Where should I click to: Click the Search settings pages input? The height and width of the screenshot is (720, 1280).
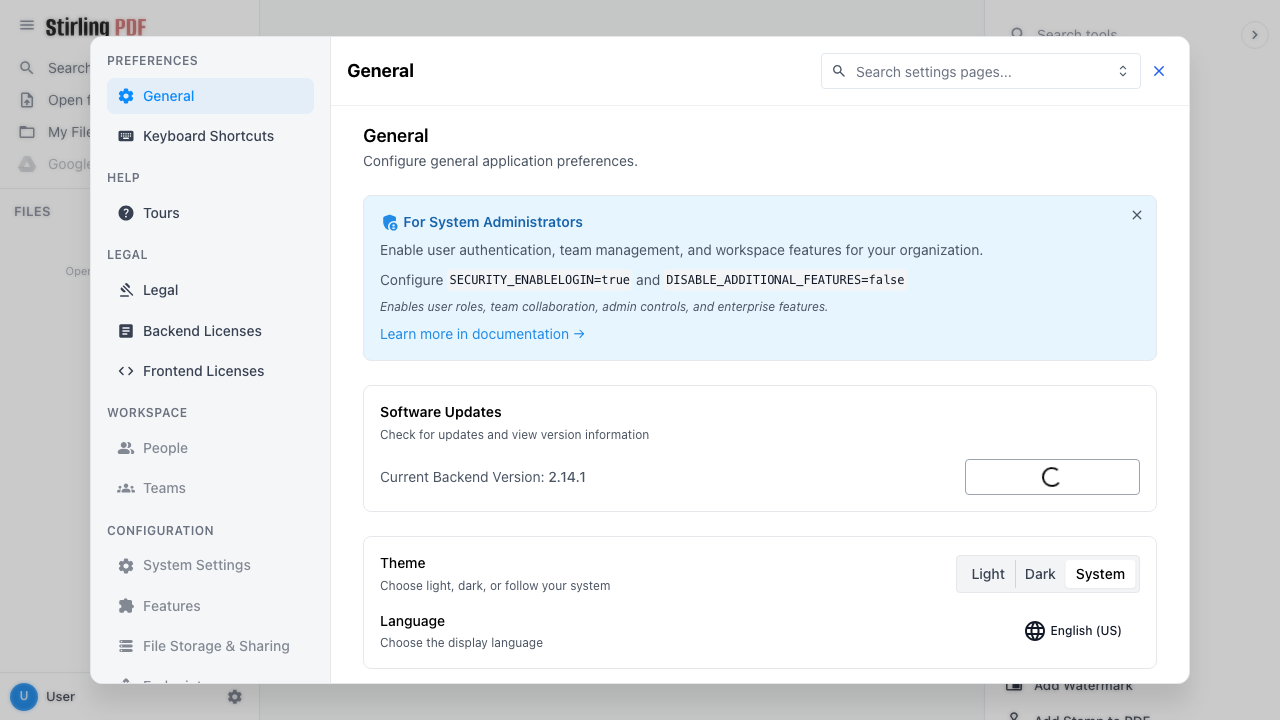click(x=981, y=72)
